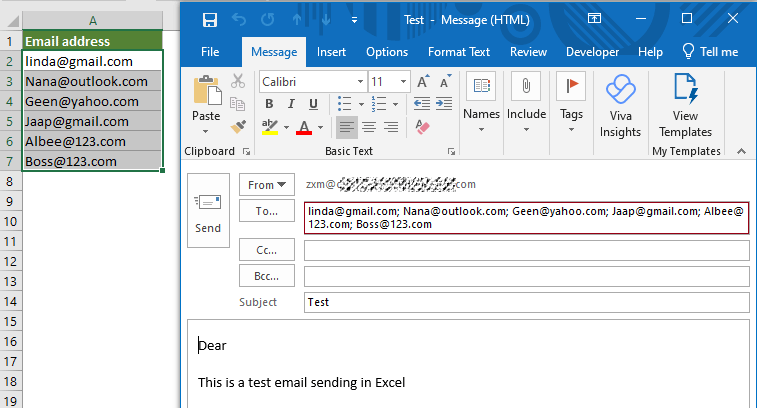Toggle Center paragraph alignment
Screen dimensions: 757x408
(369, 127)
